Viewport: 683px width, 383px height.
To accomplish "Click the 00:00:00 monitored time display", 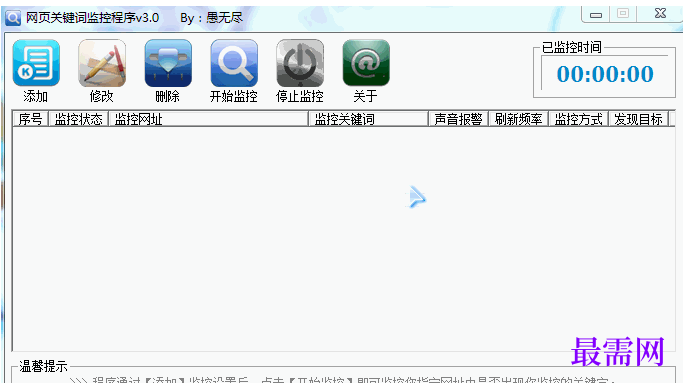I will 605,74.
